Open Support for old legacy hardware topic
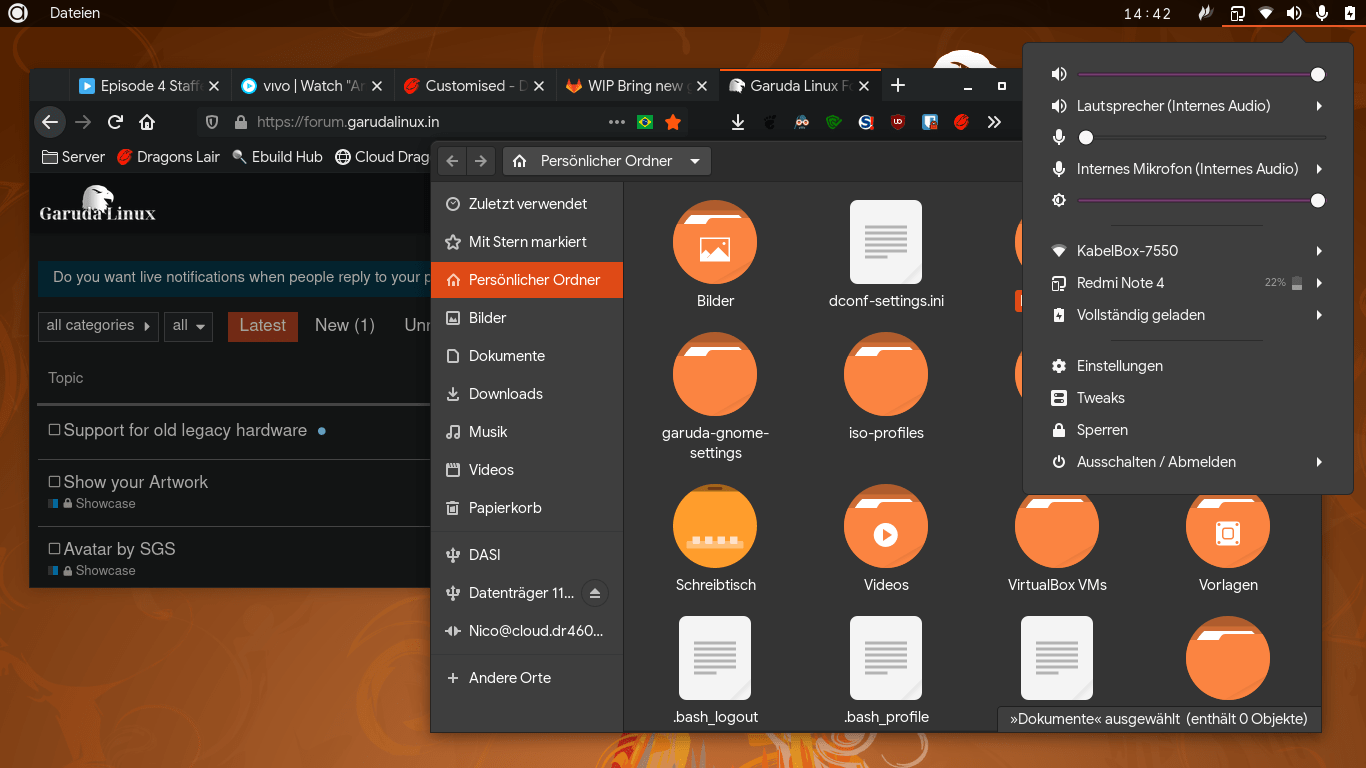1366x768 pixels. (185, 430)
